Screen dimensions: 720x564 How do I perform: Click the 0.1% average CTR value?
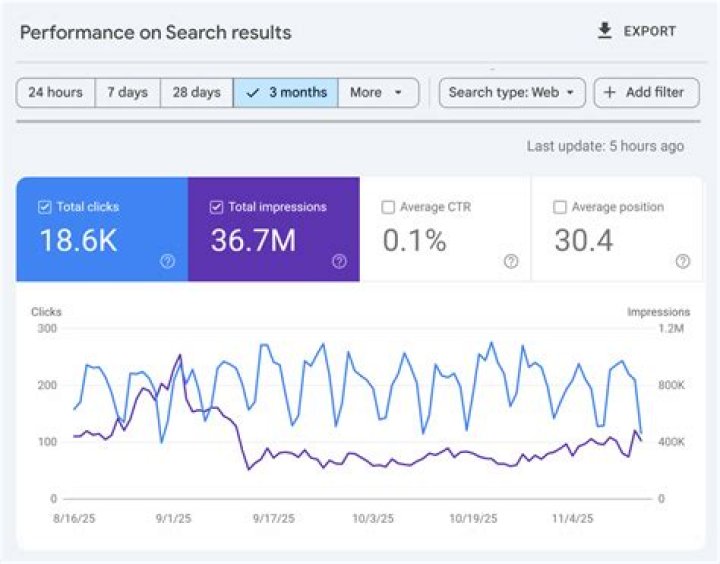coord(414,241)
